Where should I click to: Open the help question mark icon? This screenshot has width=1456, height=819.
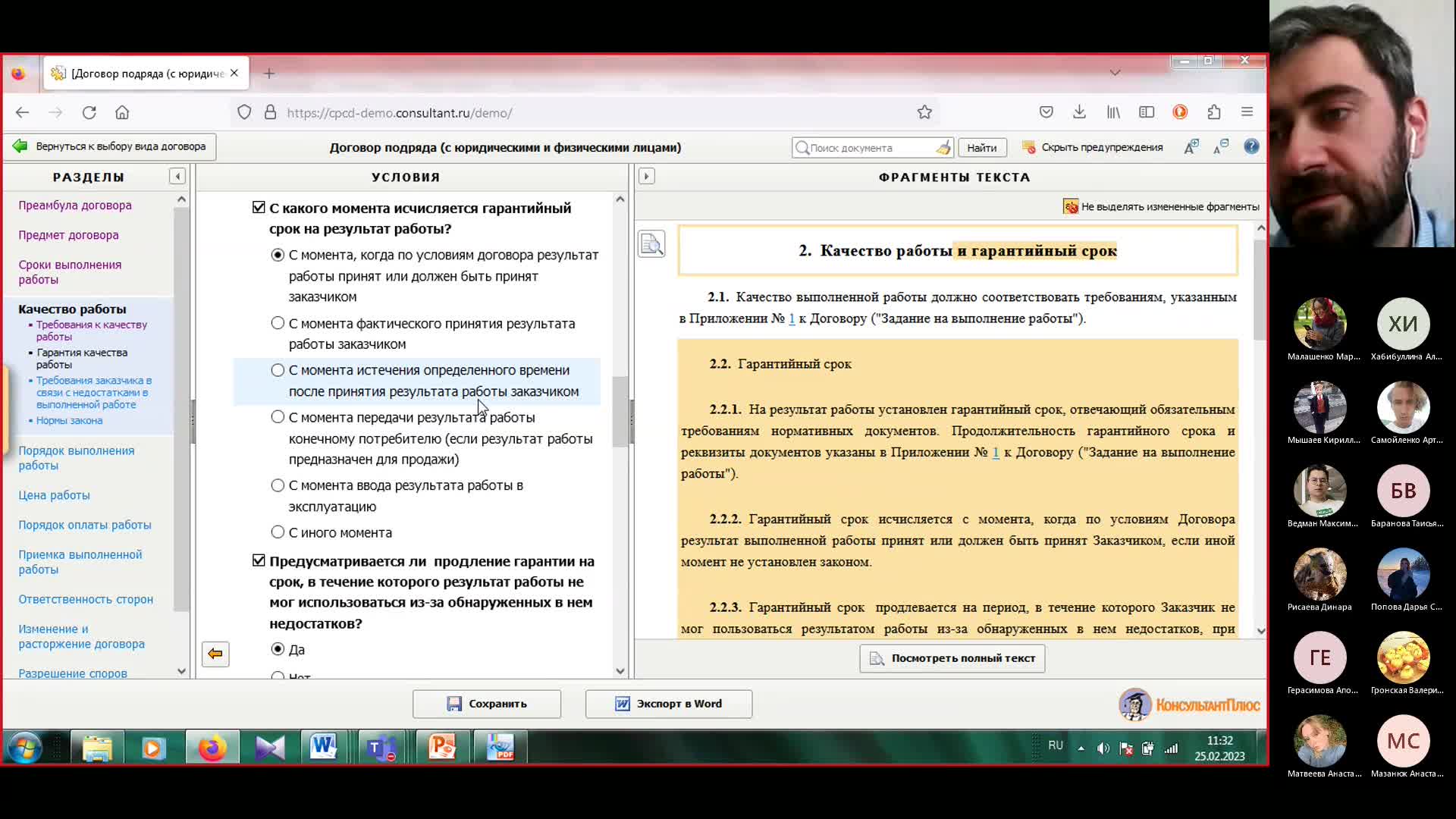pos(1251,147)
